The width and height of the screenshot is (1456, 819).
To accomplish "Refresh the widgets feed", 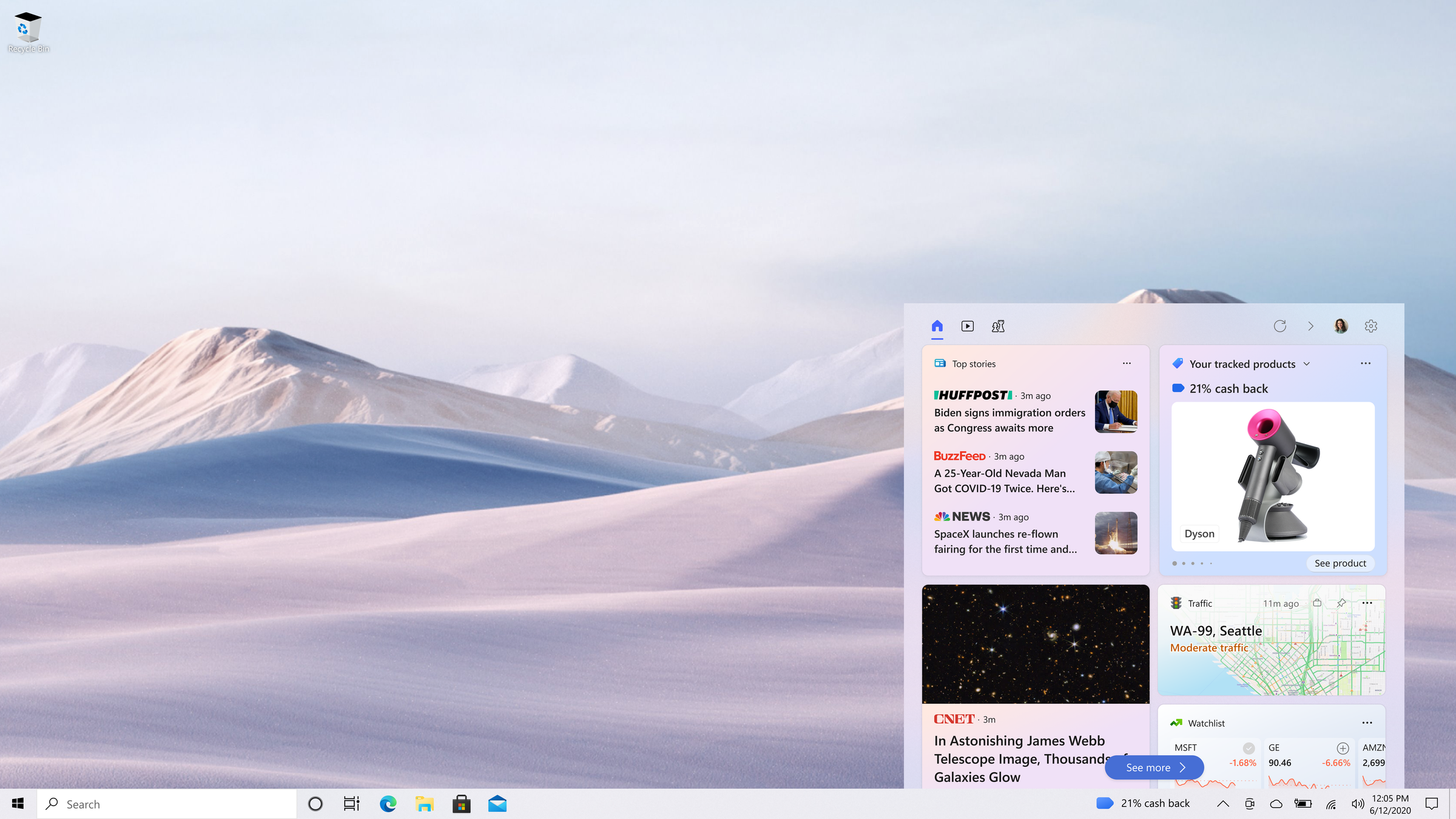I will point(1280,326).
